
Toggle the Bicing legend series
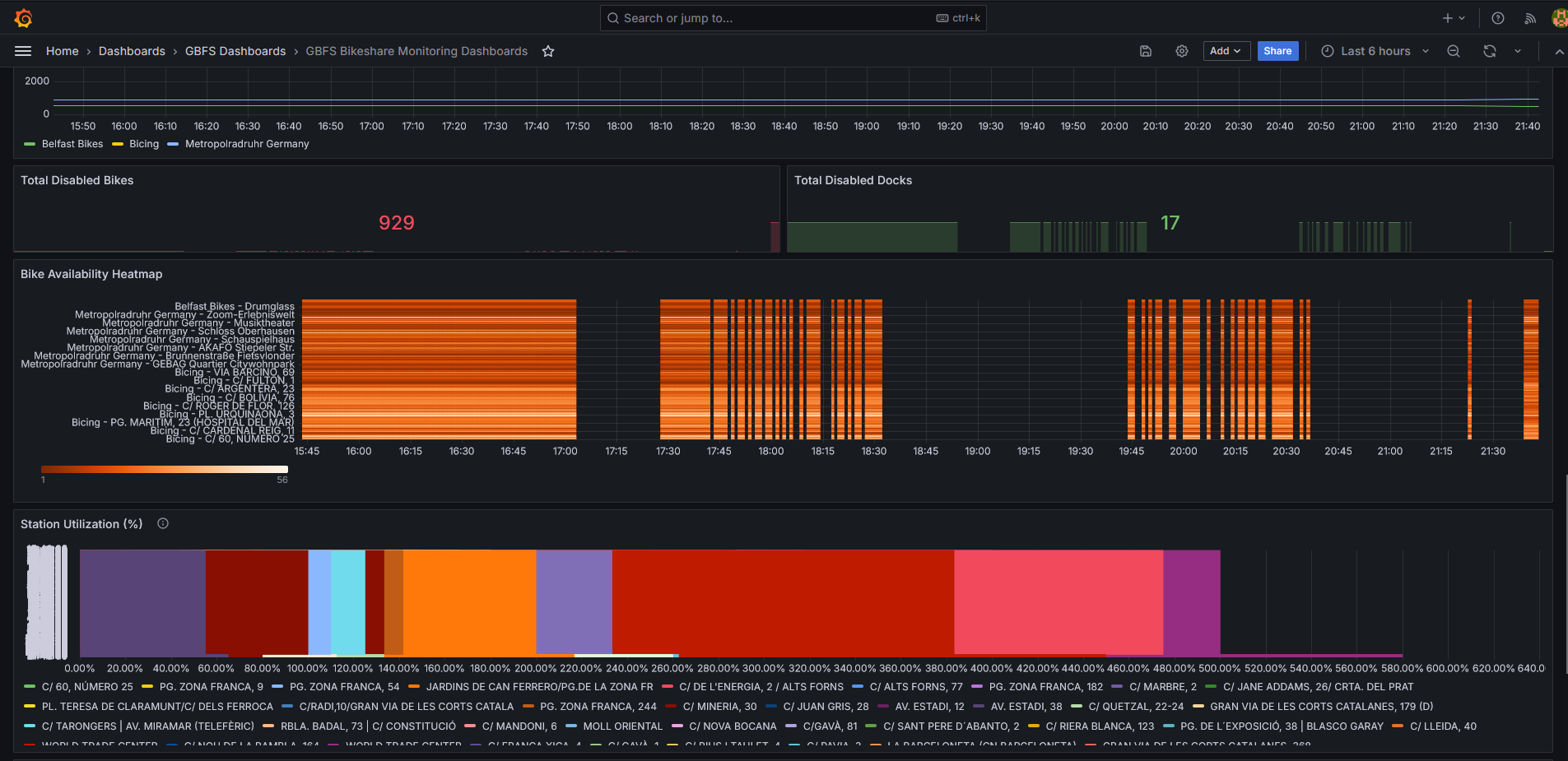pyautogui.click(x=144, y=144)
